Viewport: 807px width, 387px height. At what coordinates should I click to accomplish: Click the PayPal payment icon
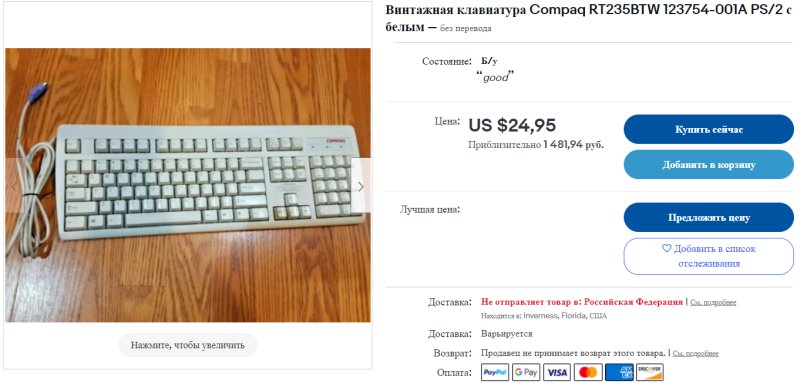(x=495, y=372)
